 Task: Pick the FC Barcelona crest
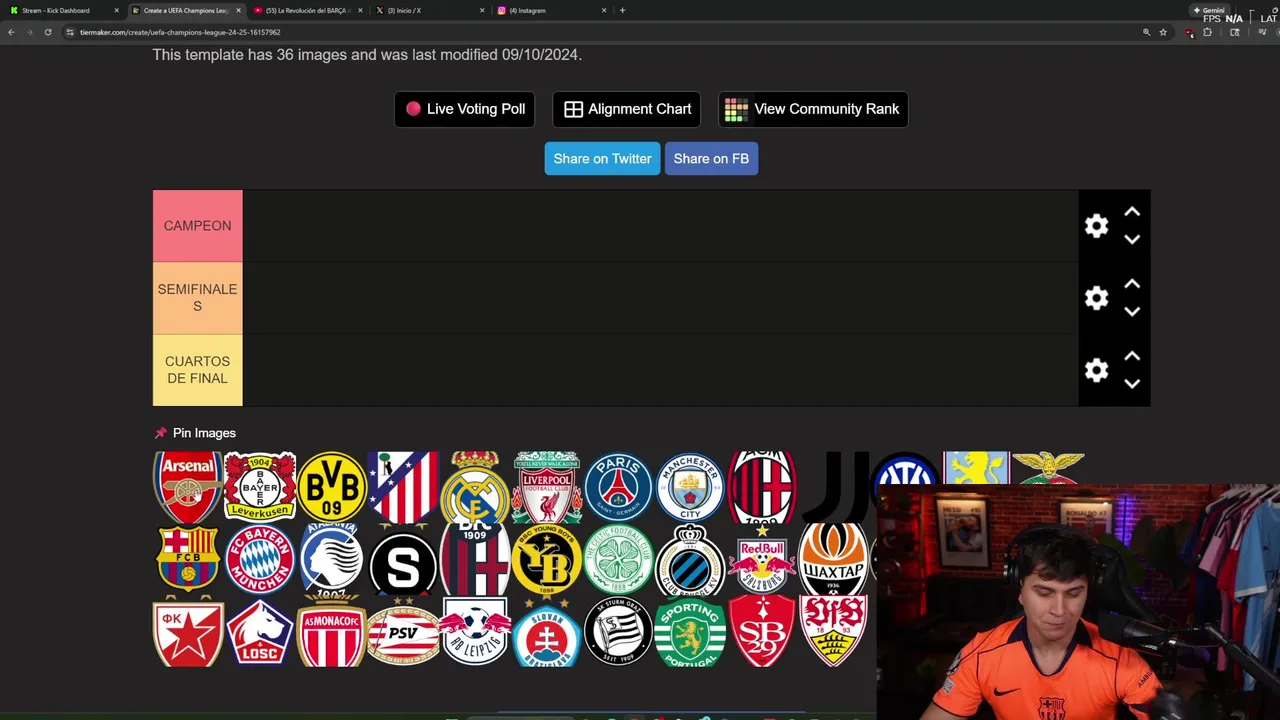(x=188, y=559)
